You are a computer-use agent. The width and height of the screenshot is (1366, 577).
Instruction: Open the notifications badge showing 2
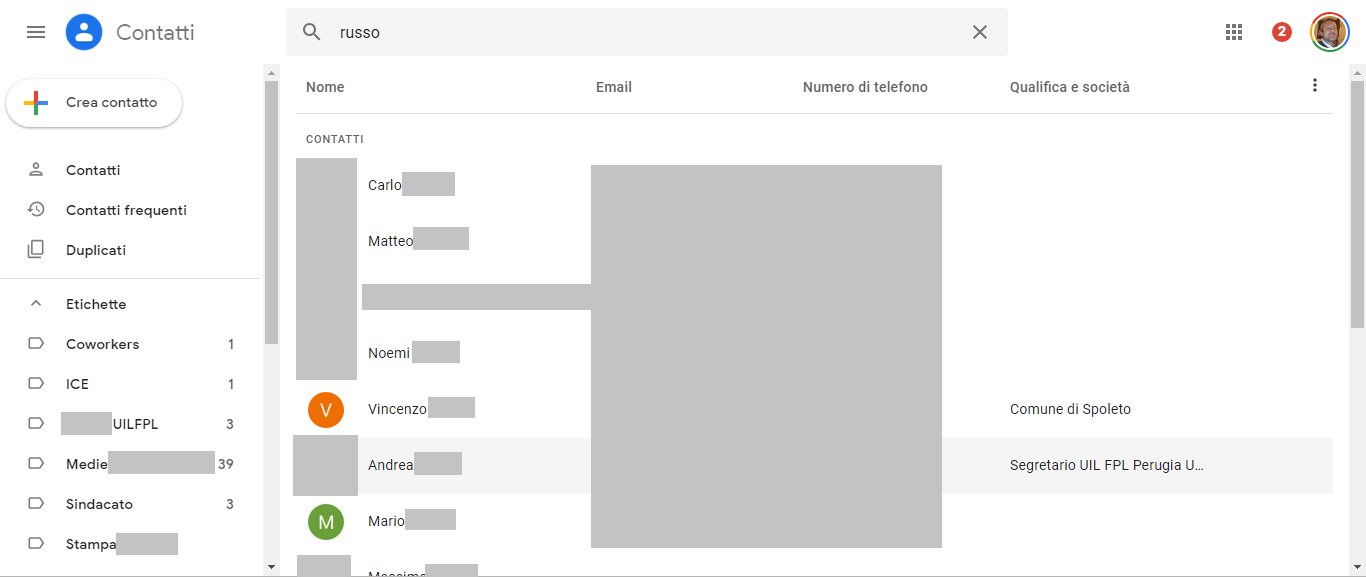tap(1282, 32)
